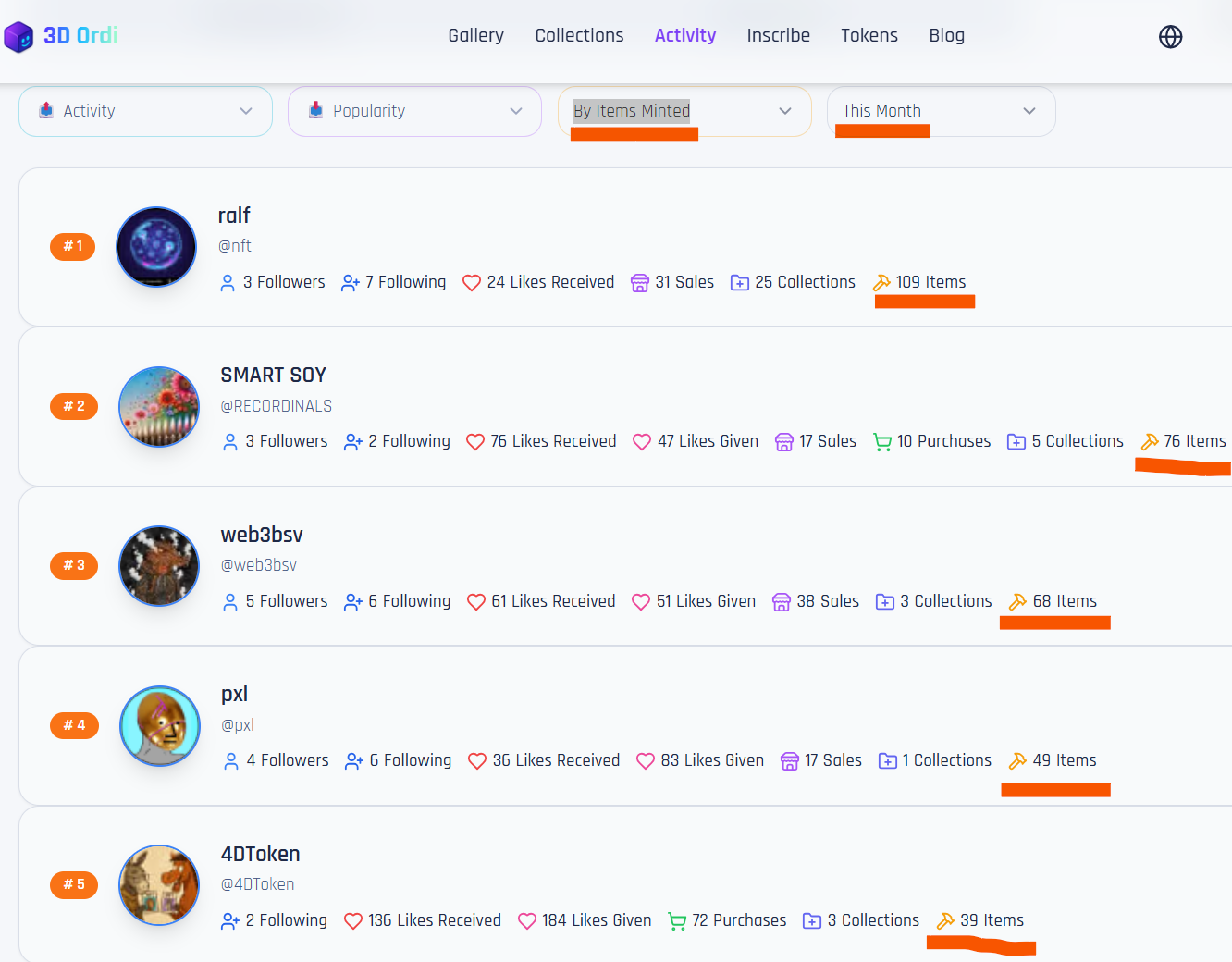Image resolution: width=1232 pixels, height=962 pixels.
Task: Click '25 Collections' on ralf's row
Action: [805, 282]
